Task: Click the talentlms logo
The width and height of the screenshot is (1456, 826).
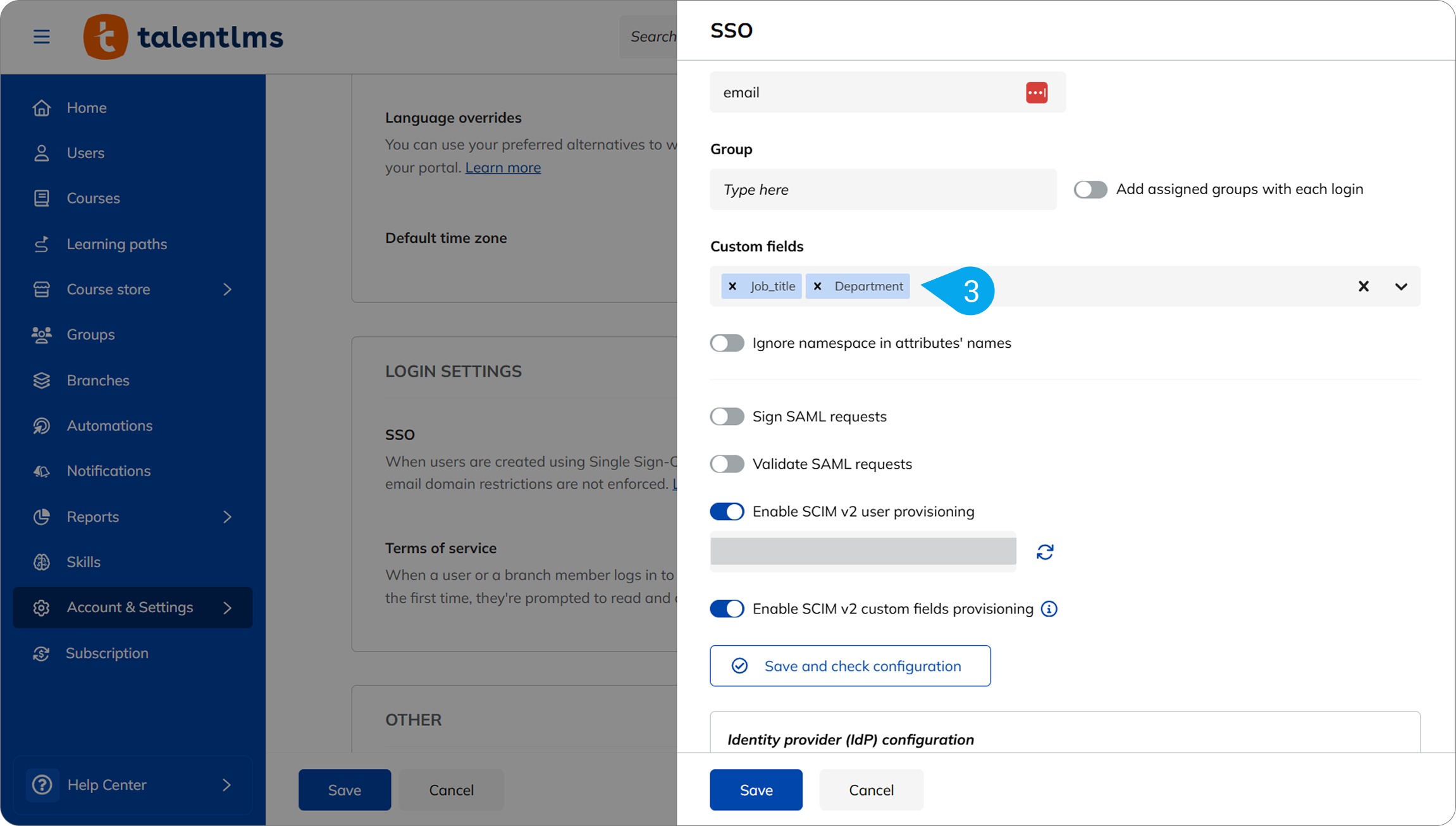Action: pyautogui.click(x=183, y=37)
